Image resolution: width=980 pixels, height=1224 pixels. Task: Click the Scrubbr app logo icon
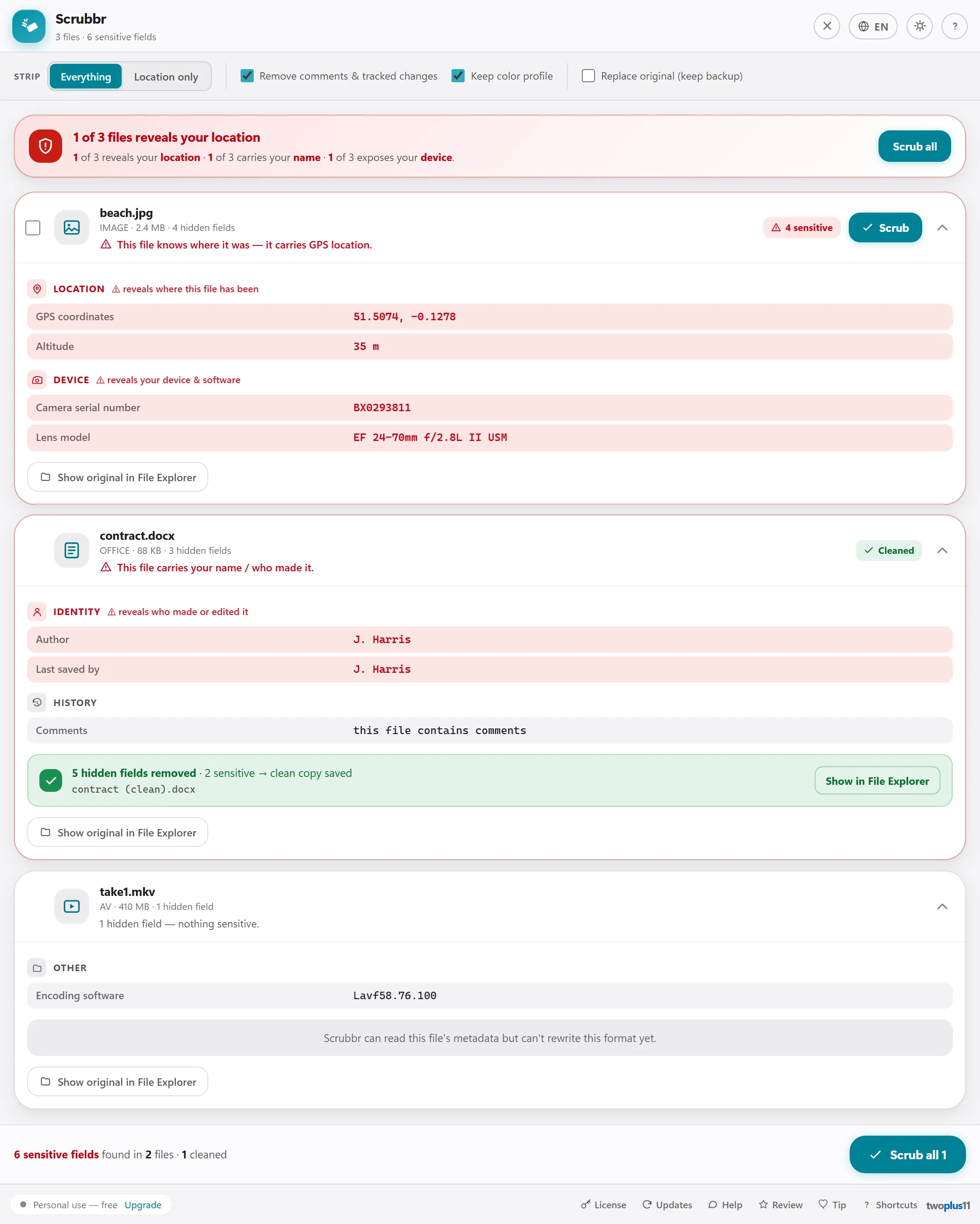point(28,26)
